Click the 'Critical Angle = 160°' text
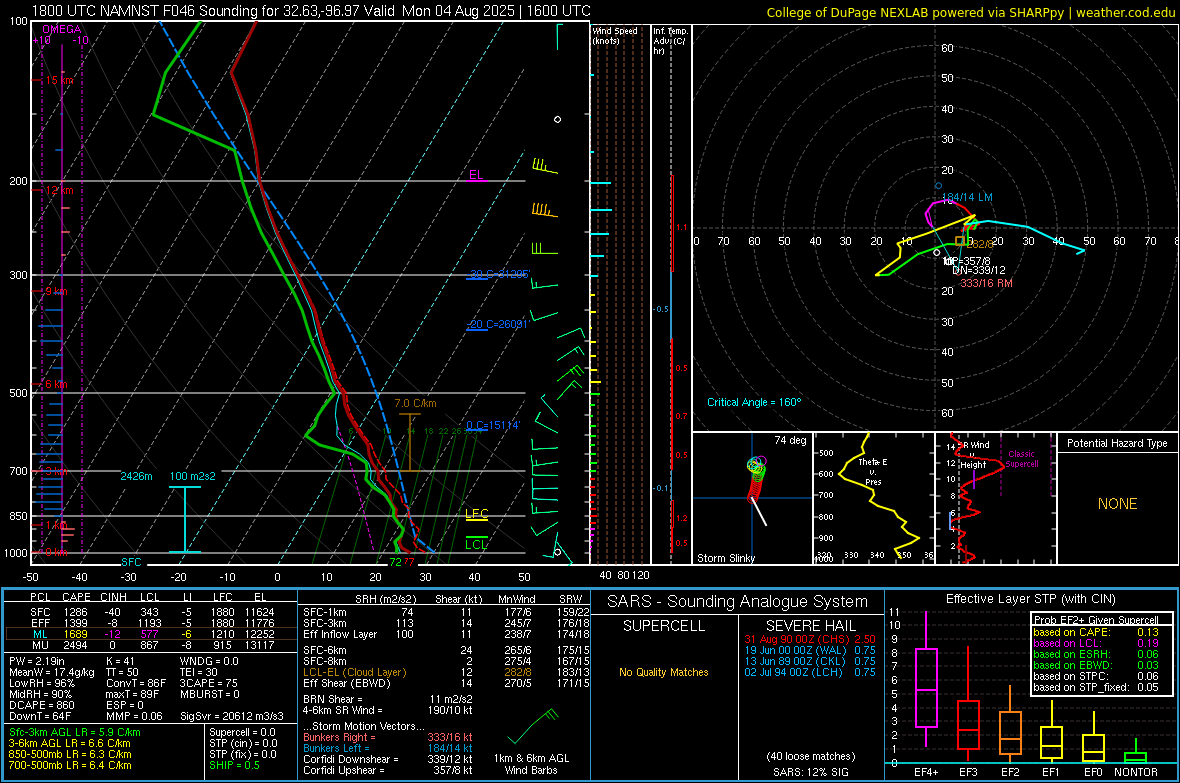 (x=754, y=402)
